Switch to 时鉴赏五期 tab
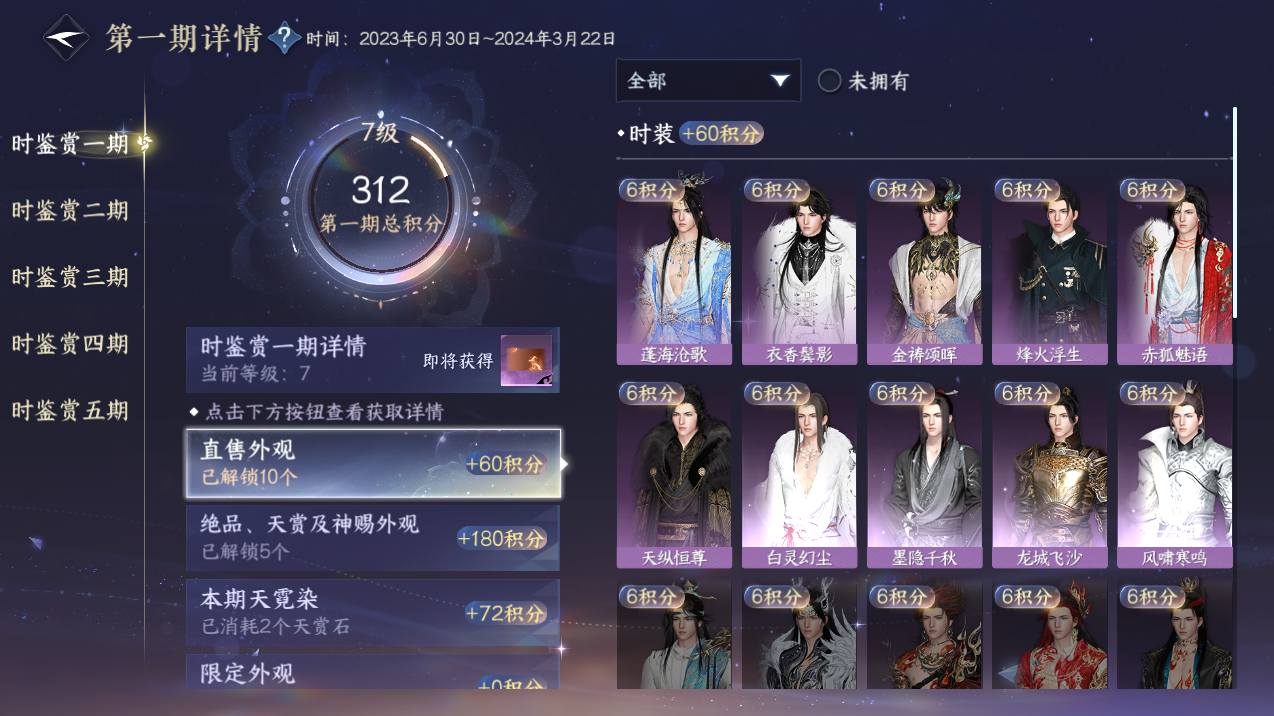Viewport: 1274px width, 716px height. click(x=70, y=410)
